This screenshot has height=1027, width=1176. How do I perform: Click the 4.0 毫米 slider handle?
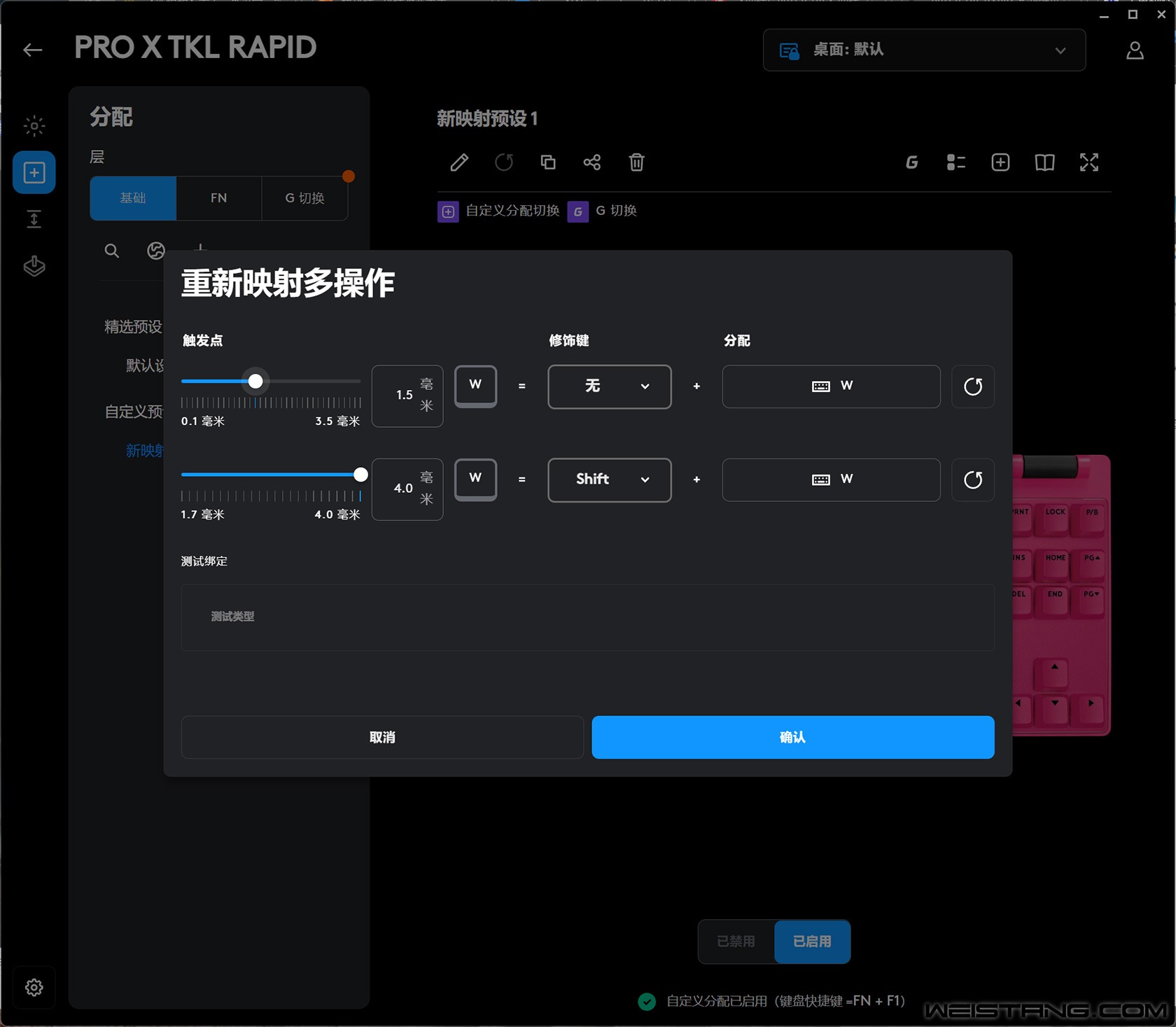[360, 475]
